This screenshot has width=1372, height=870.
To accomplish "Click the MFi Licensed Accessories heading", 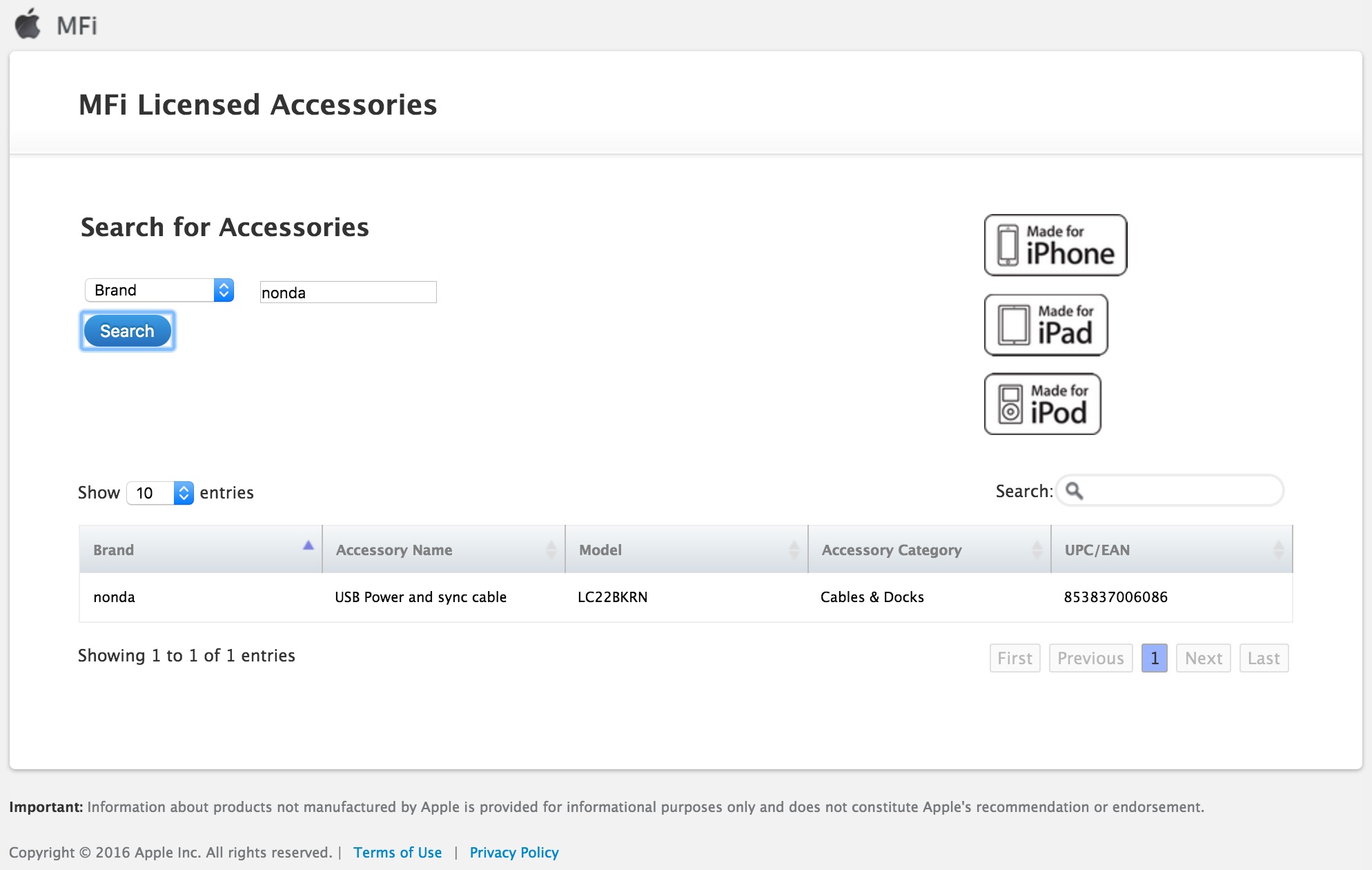I will coord(258,105).
